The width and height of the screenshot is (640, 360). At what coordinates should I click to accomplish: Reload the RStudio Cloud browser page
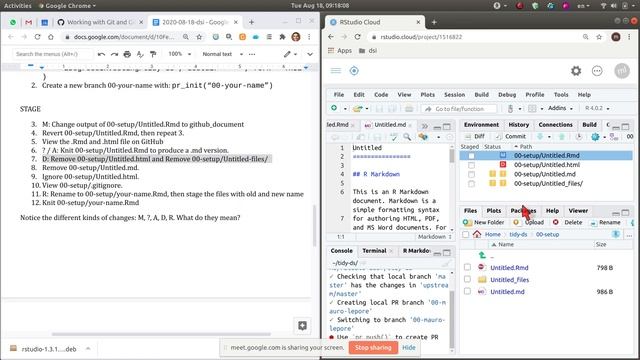click(358, 37)
